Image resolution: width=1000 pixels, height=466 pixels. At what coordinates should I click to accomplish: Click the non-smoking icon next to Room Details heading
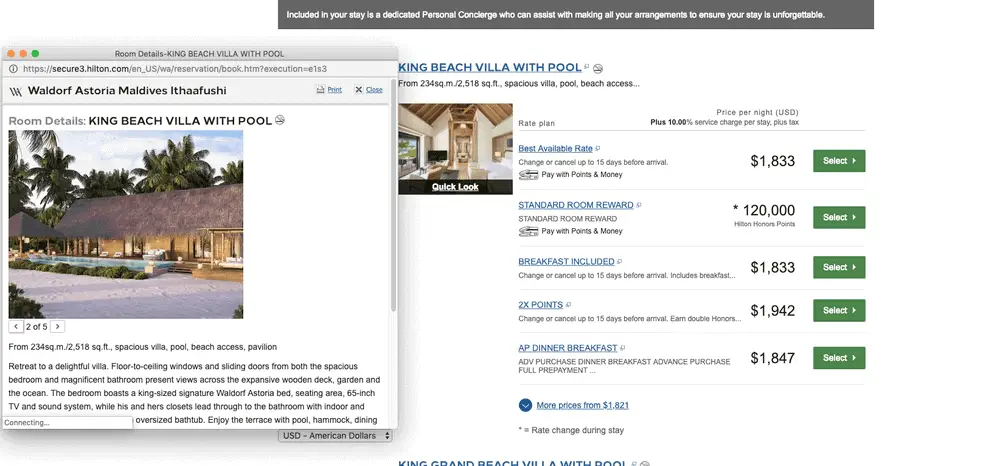[279, 120]
